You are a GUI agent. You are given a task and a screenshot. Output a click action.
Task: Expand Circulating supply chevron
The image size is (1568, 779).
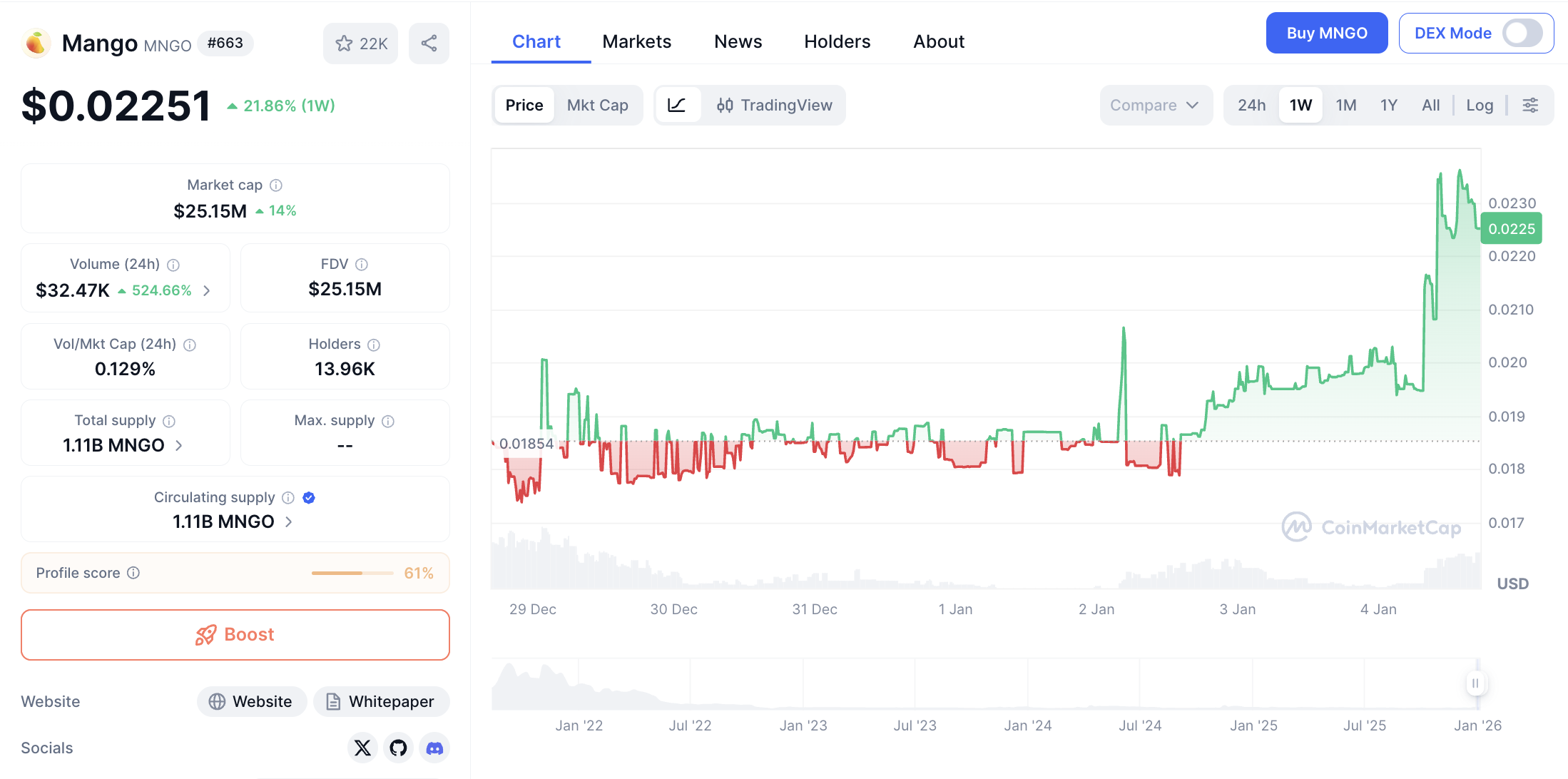pyautogui.click(x=289, y=521)
